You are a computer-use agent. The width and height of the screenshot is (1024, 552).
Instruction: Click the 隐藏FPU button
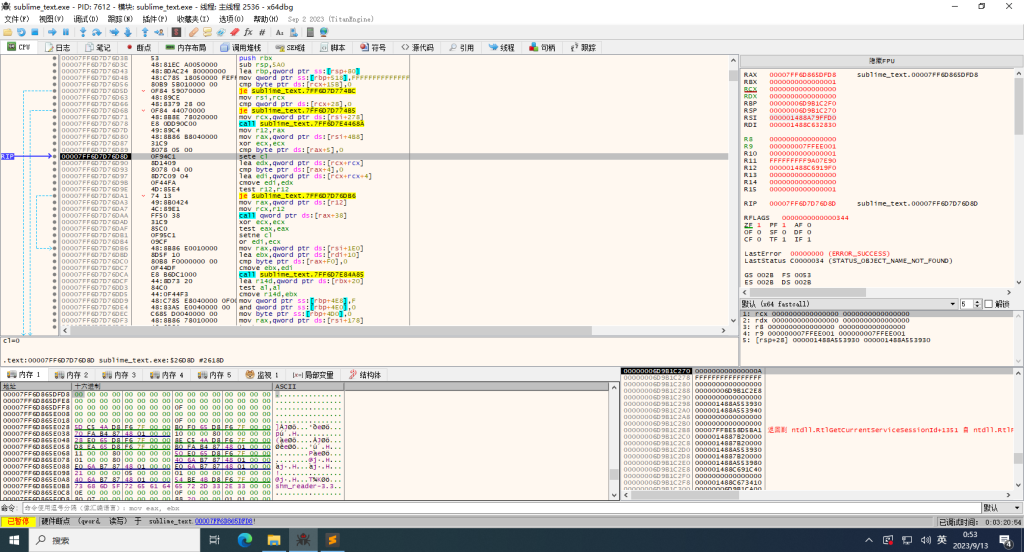(x=881, y=61)
